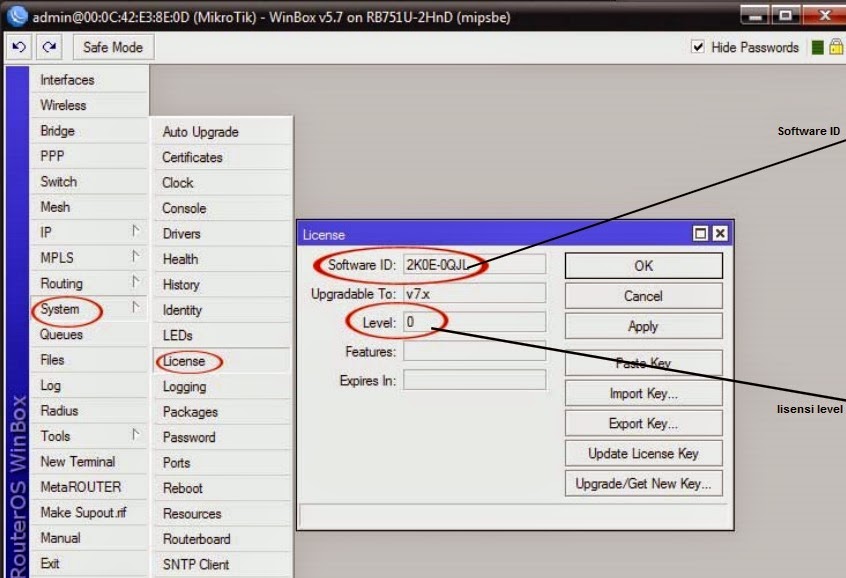Toggle Safe Mode button
The image size is (846, 578).
[x=113, y=47]
